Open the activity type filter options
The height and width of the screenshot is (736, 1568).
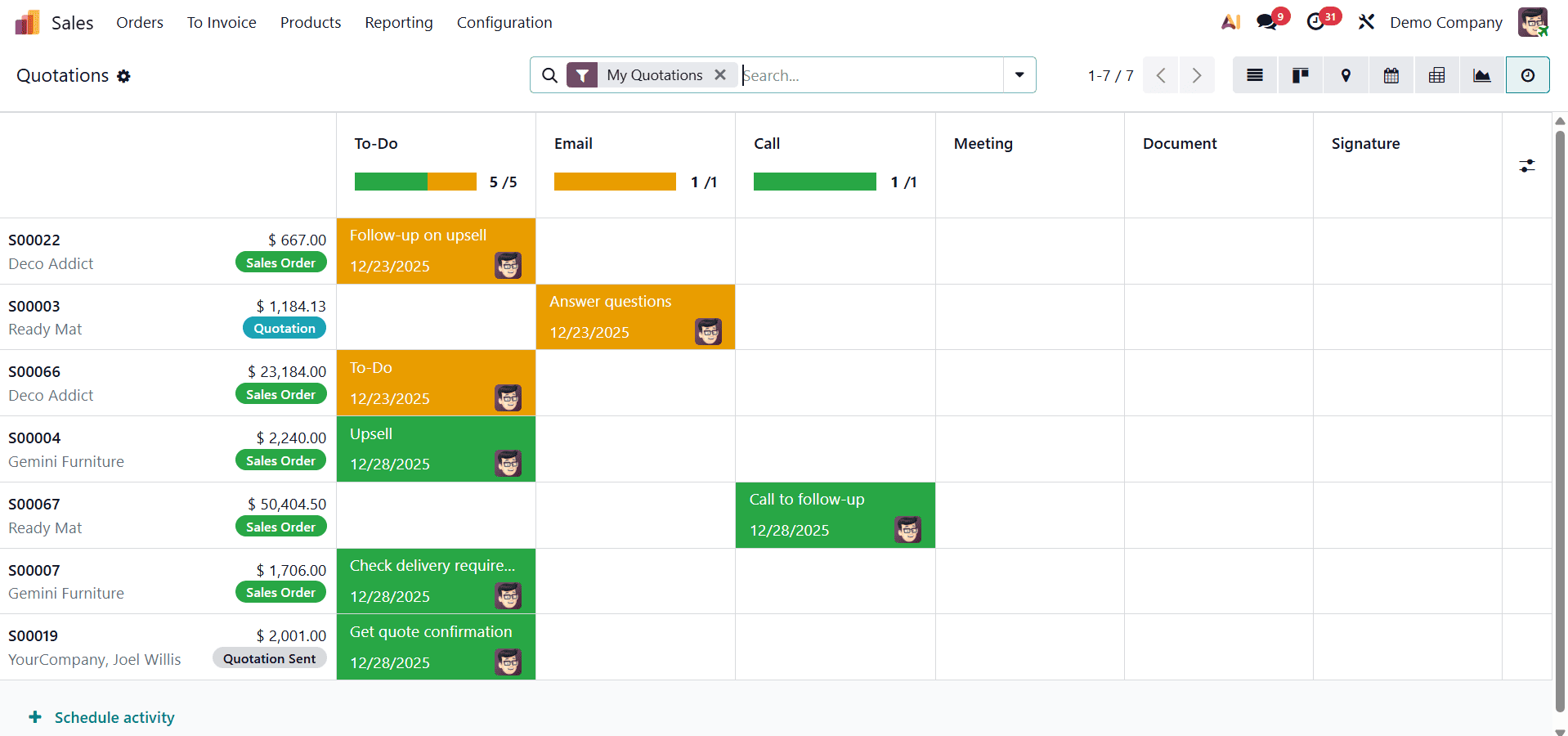(1528, 165)
